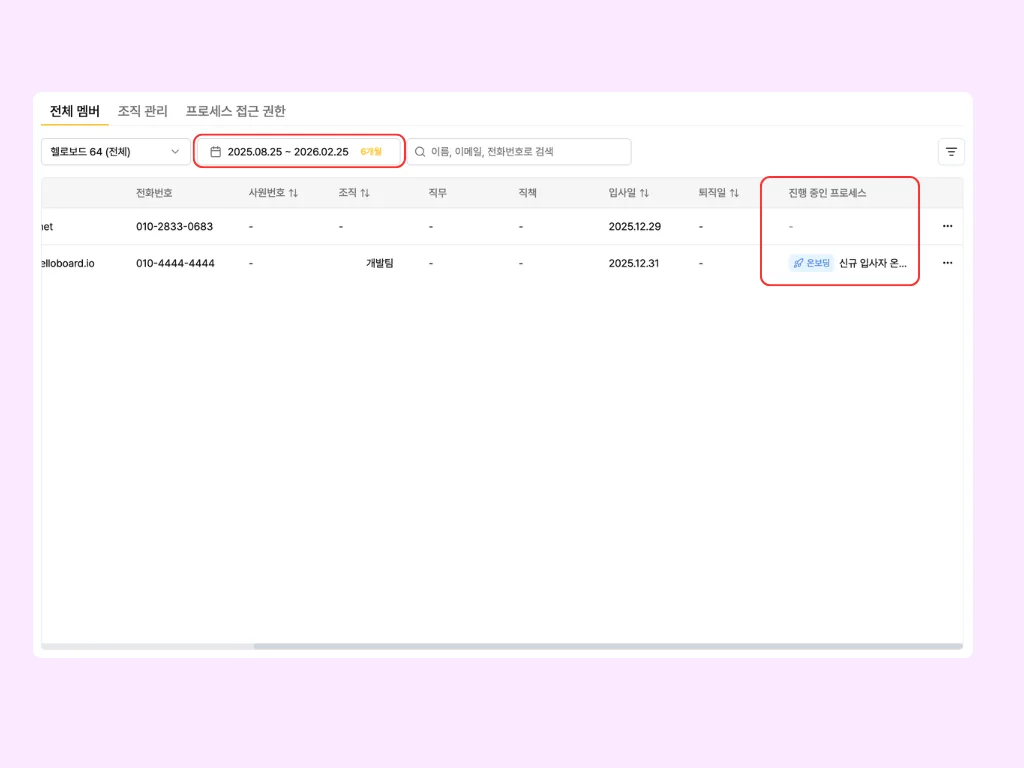Expand the 헬로보드 64 (전체) dropdown
Screen dimensions: 1024x768
click(115, 152)
